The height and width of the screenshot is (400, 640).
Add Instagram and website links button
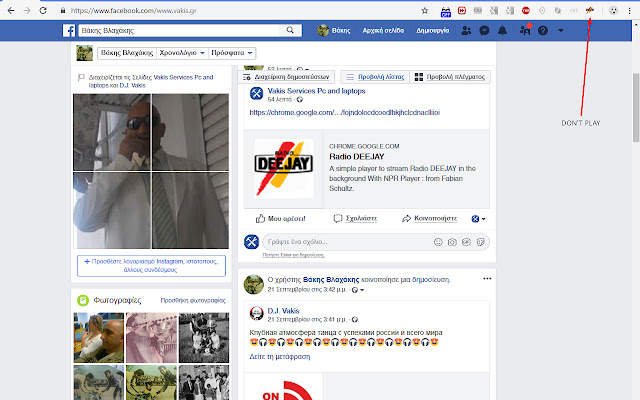pos(151,266)
